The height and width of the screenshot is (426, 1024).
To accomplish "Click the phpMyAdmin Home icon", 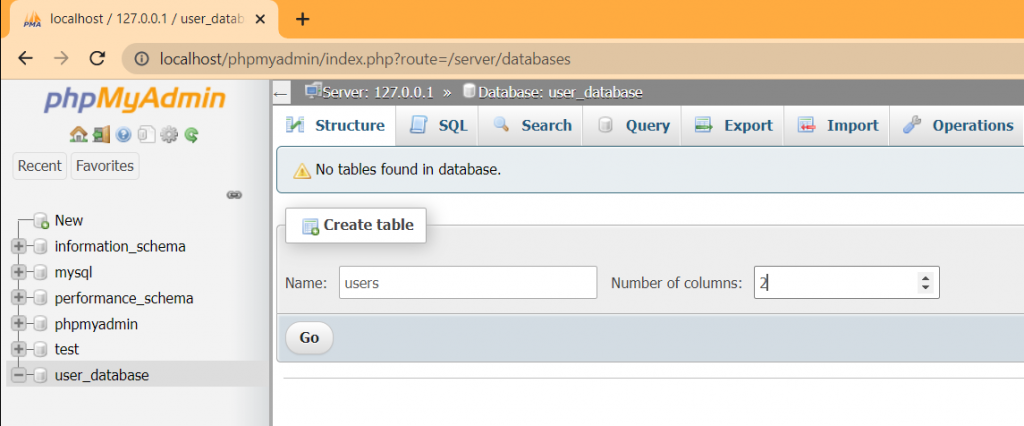I will tap(78, 134).
